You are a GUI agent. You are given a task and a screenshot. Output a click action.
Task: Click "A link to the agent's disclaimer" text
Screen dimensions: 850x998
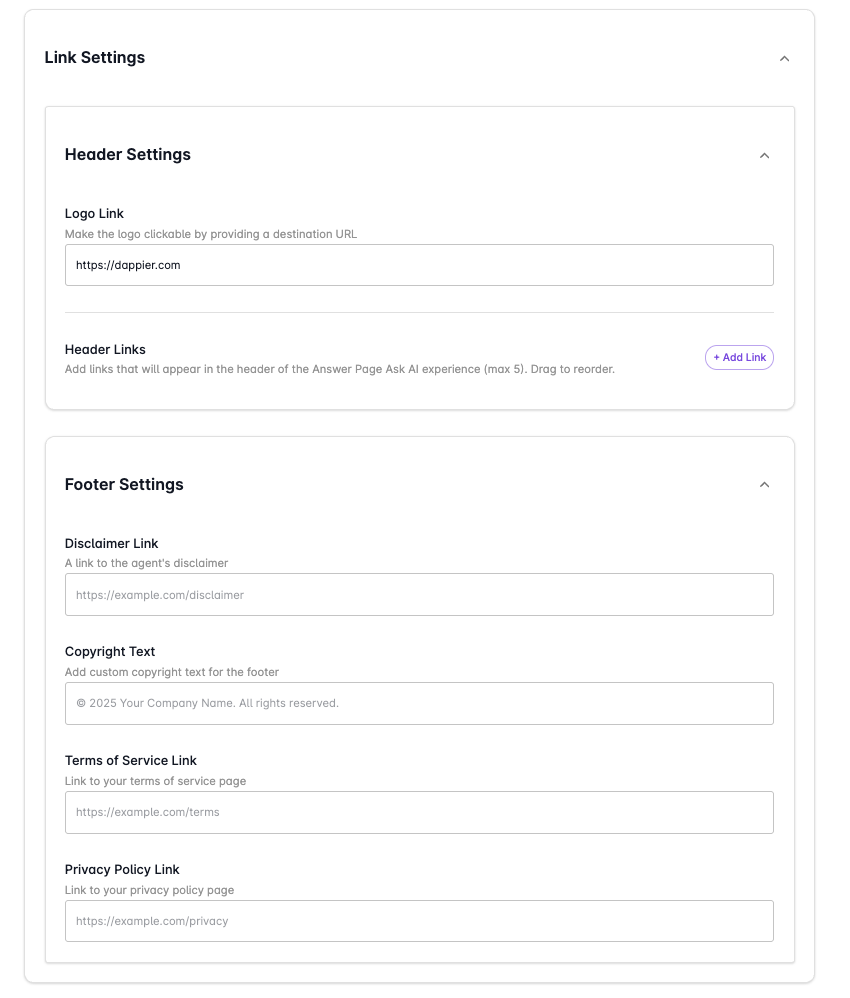[146, 563]
